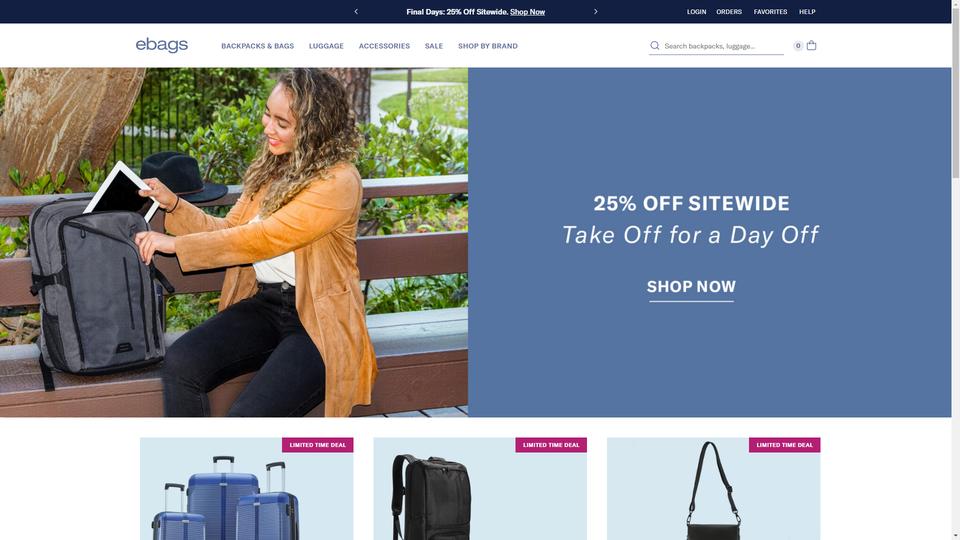
Task: Focus the search backpacks, luggage field
Action: [723, 46]
